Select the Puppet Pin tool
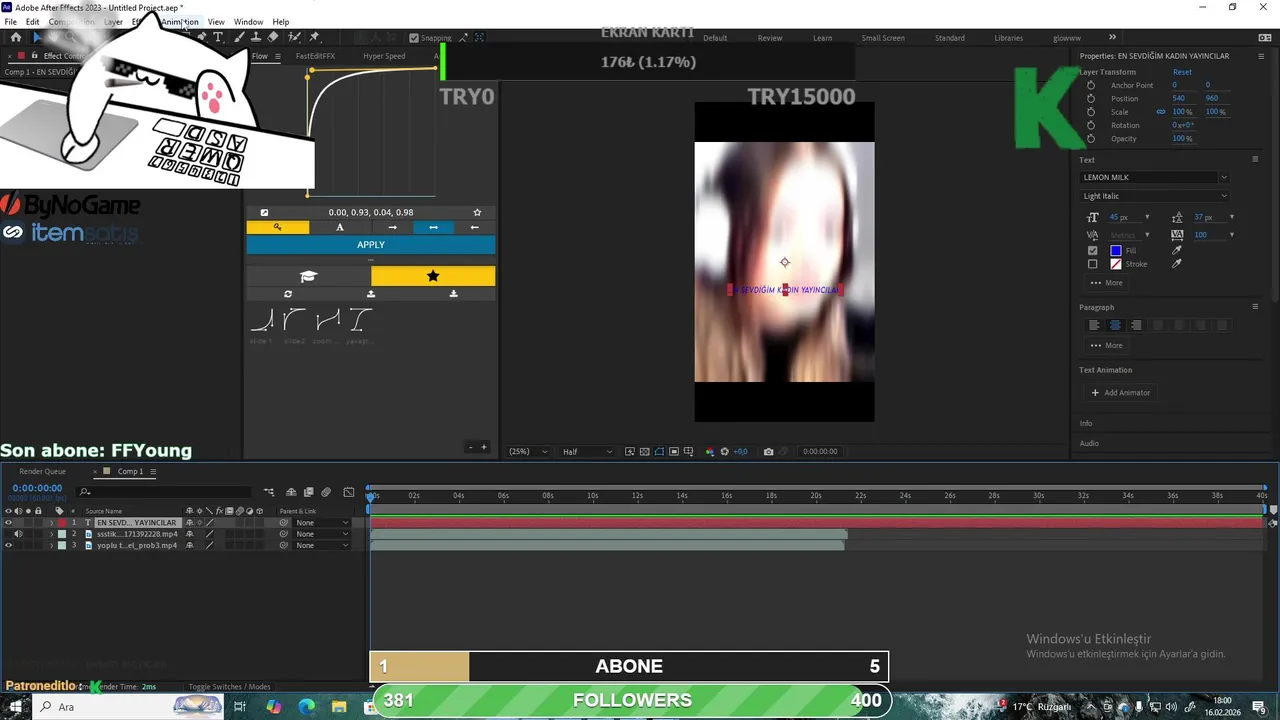Image resolution: width=1280 pixels, height=720 pixels. [314, 37]
